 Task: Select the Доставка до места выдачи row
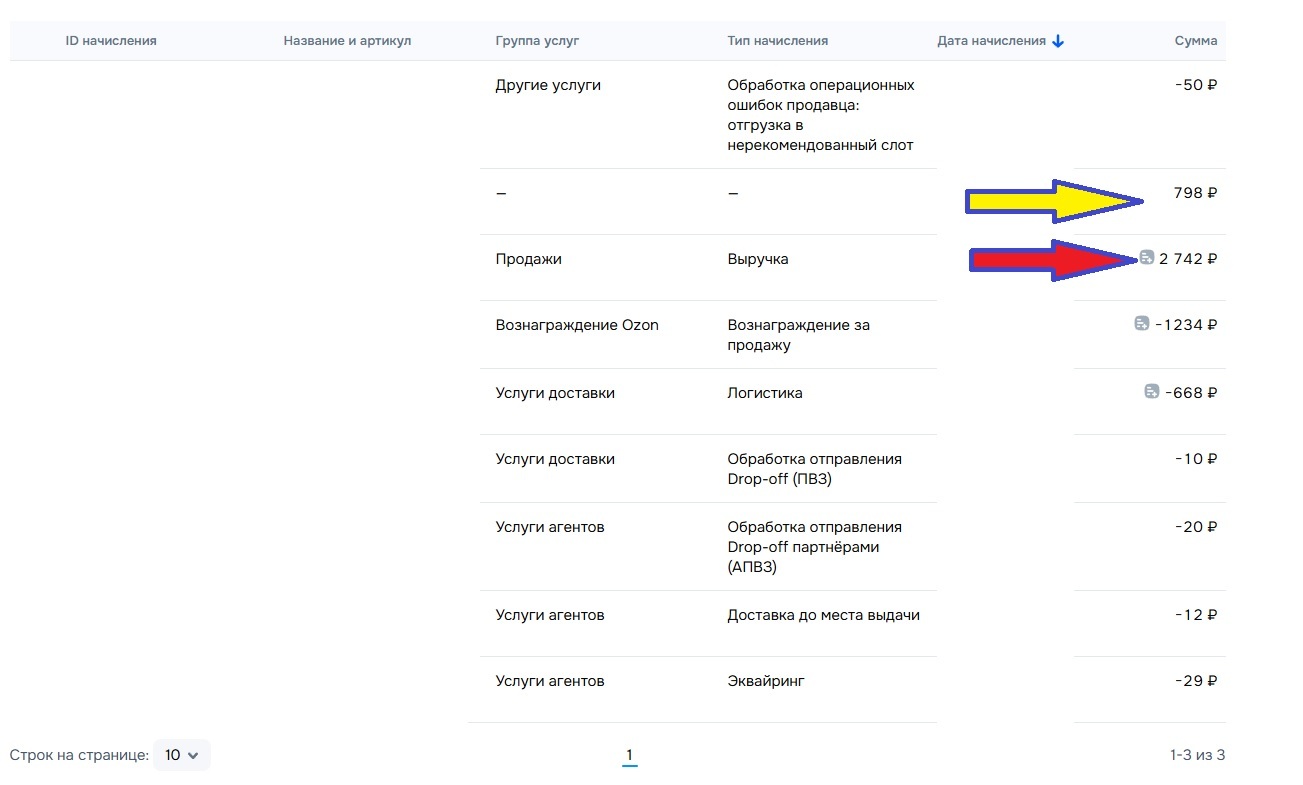822,615
